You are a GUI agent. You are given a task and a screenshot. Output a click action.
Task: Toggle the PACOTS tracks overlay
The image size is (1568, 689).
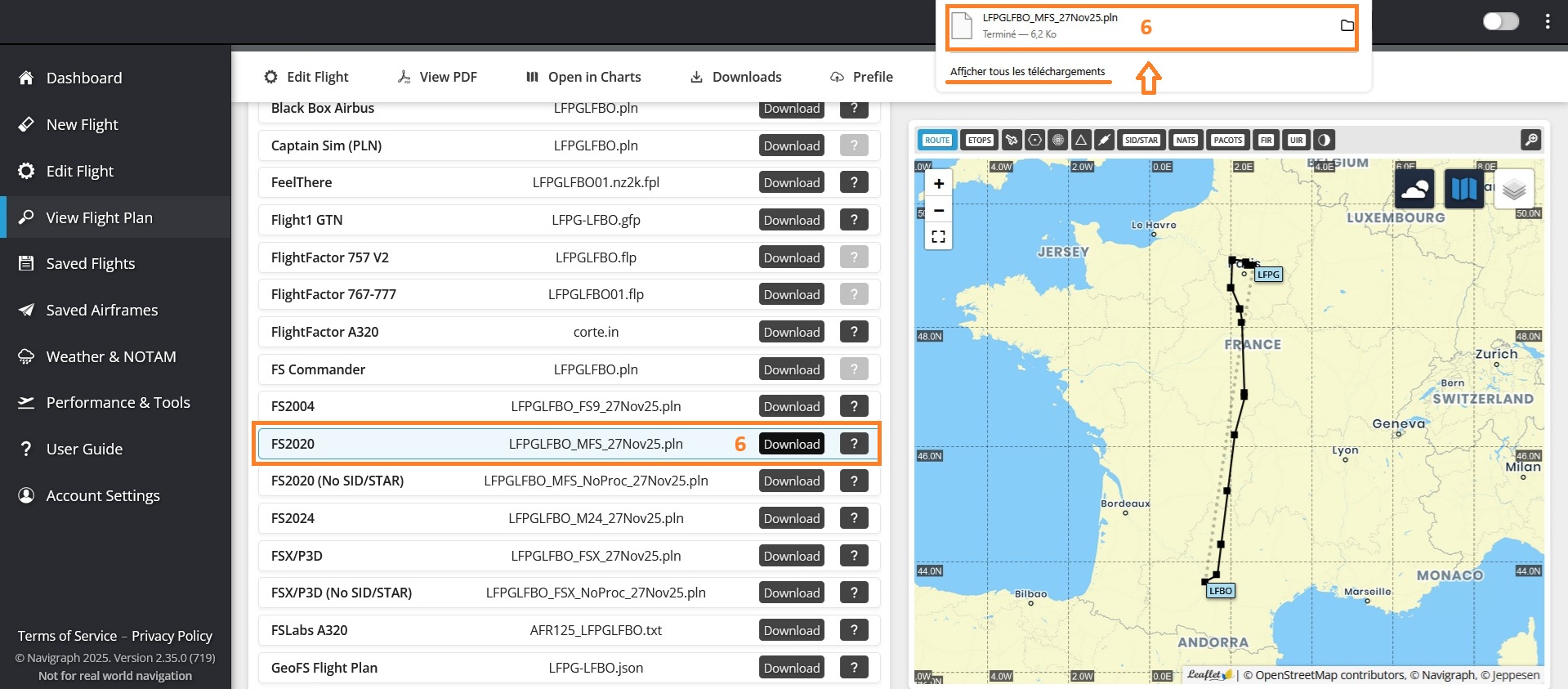(x=1228, y=140)
